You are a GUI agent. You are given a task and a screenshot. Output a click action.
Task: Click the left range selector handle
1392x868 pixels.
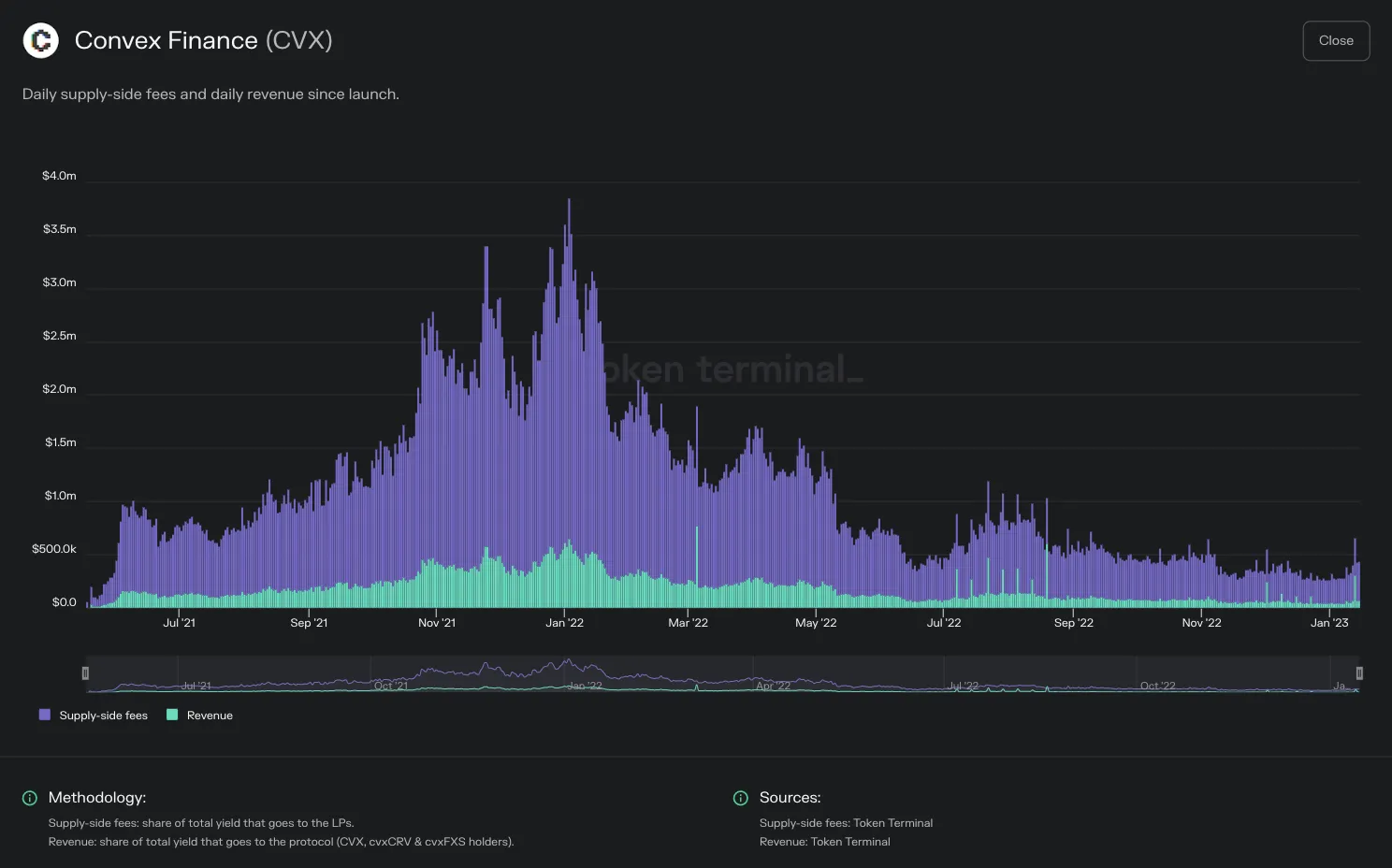pos(85,673)
